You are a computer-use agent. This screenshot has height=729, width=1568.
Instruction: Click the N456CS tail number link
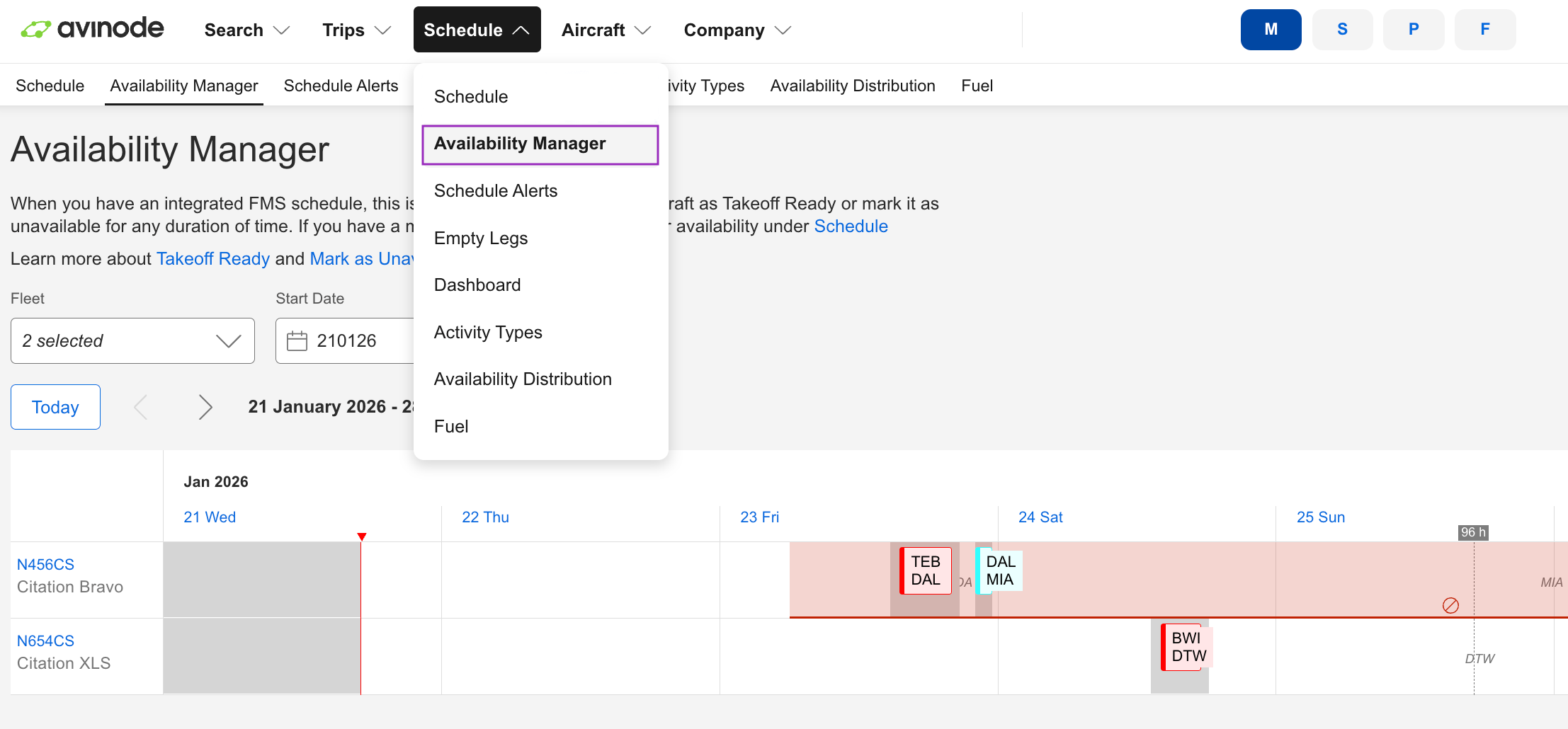tap(45, 564)
